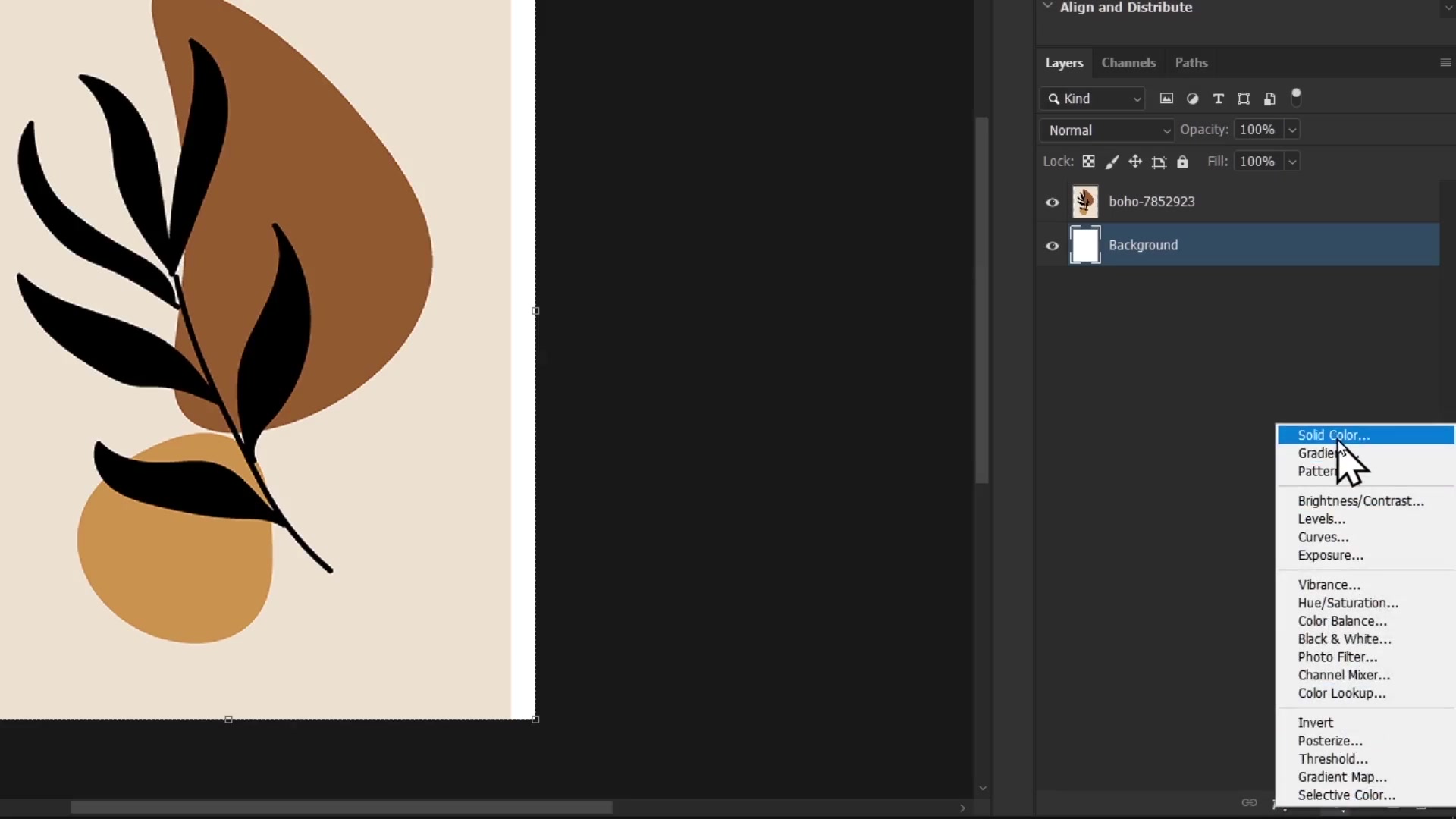Filter layers to show type layers

[1219, 99]
